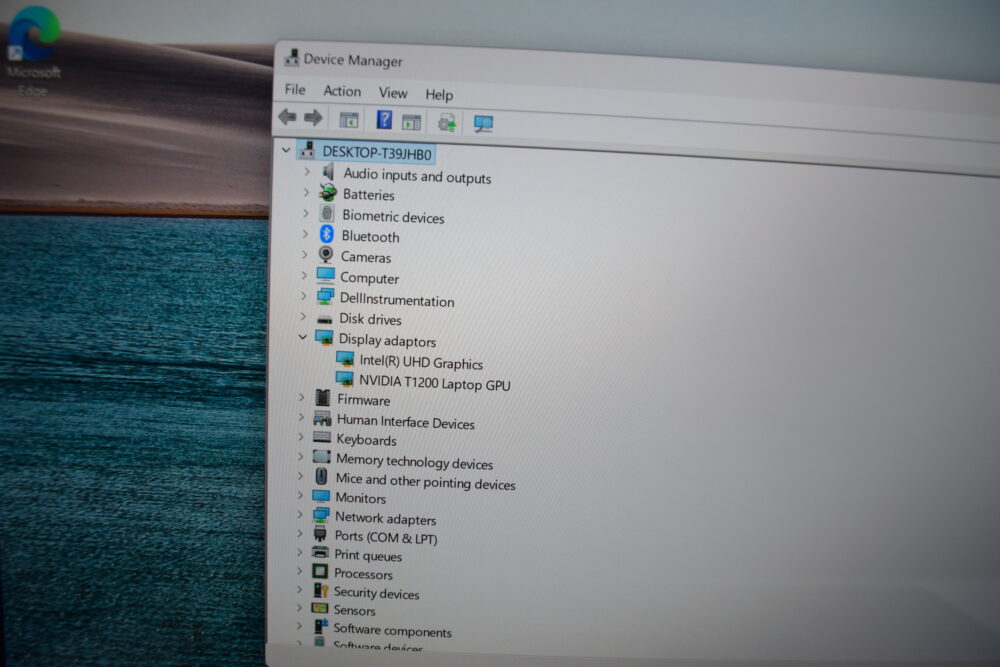
Task: Click the Memory technology devices icon
Action: (321, 457)
